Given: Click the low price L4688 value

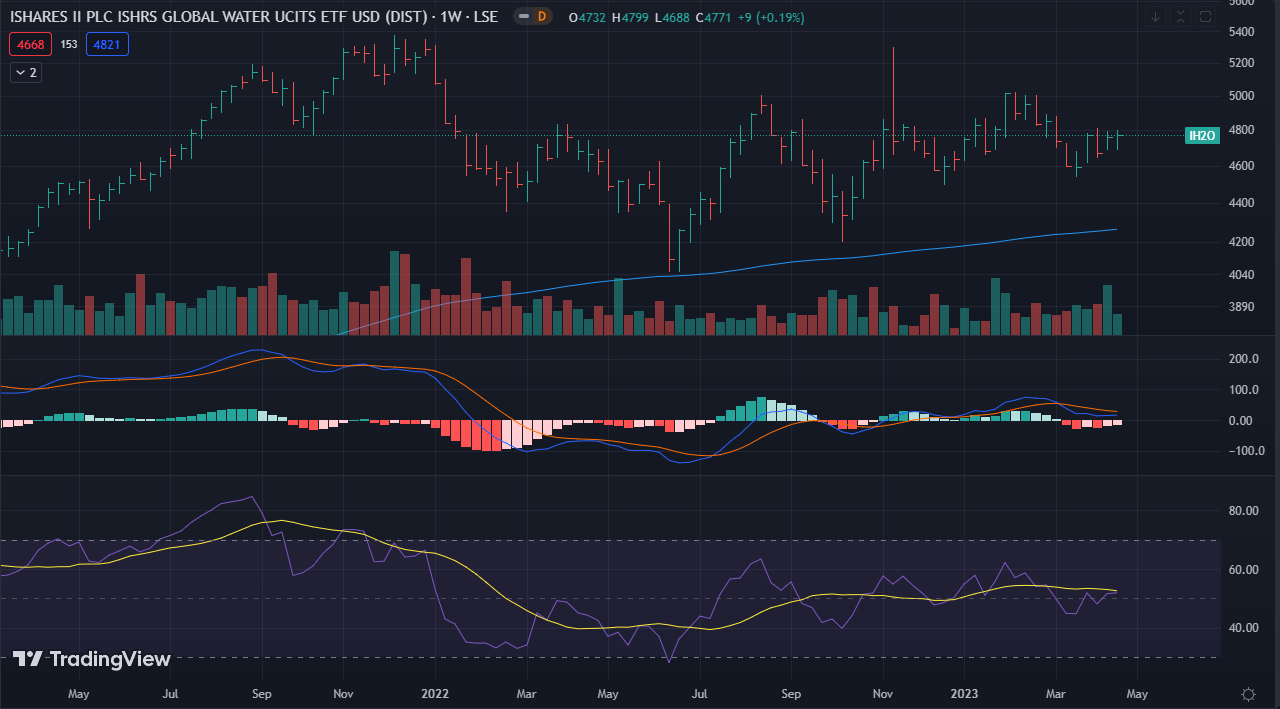Looking at the screenshot, I should 674,18.
